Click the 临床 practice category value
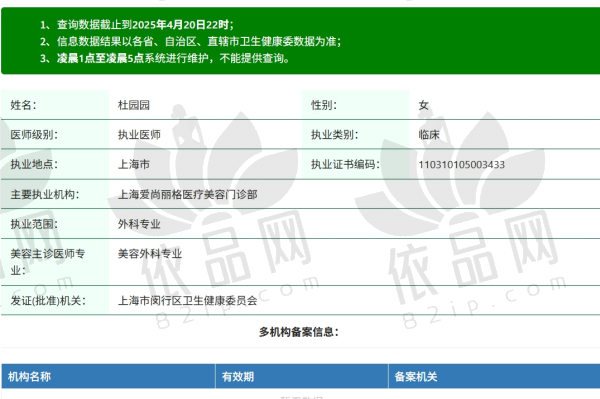The width and height of the screenshot is (600, 399). (429, 135)
